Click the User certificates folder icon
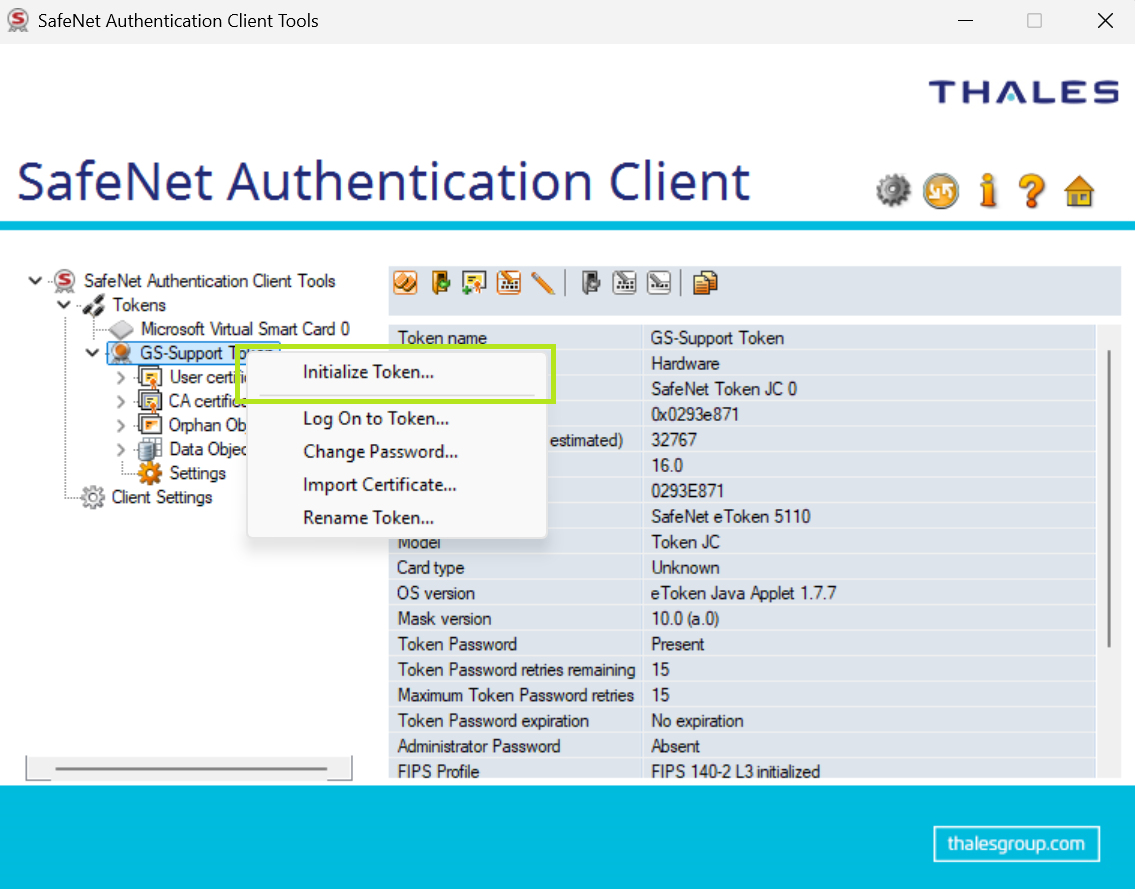Screen dimensions: 1135x889 (150, 377)
